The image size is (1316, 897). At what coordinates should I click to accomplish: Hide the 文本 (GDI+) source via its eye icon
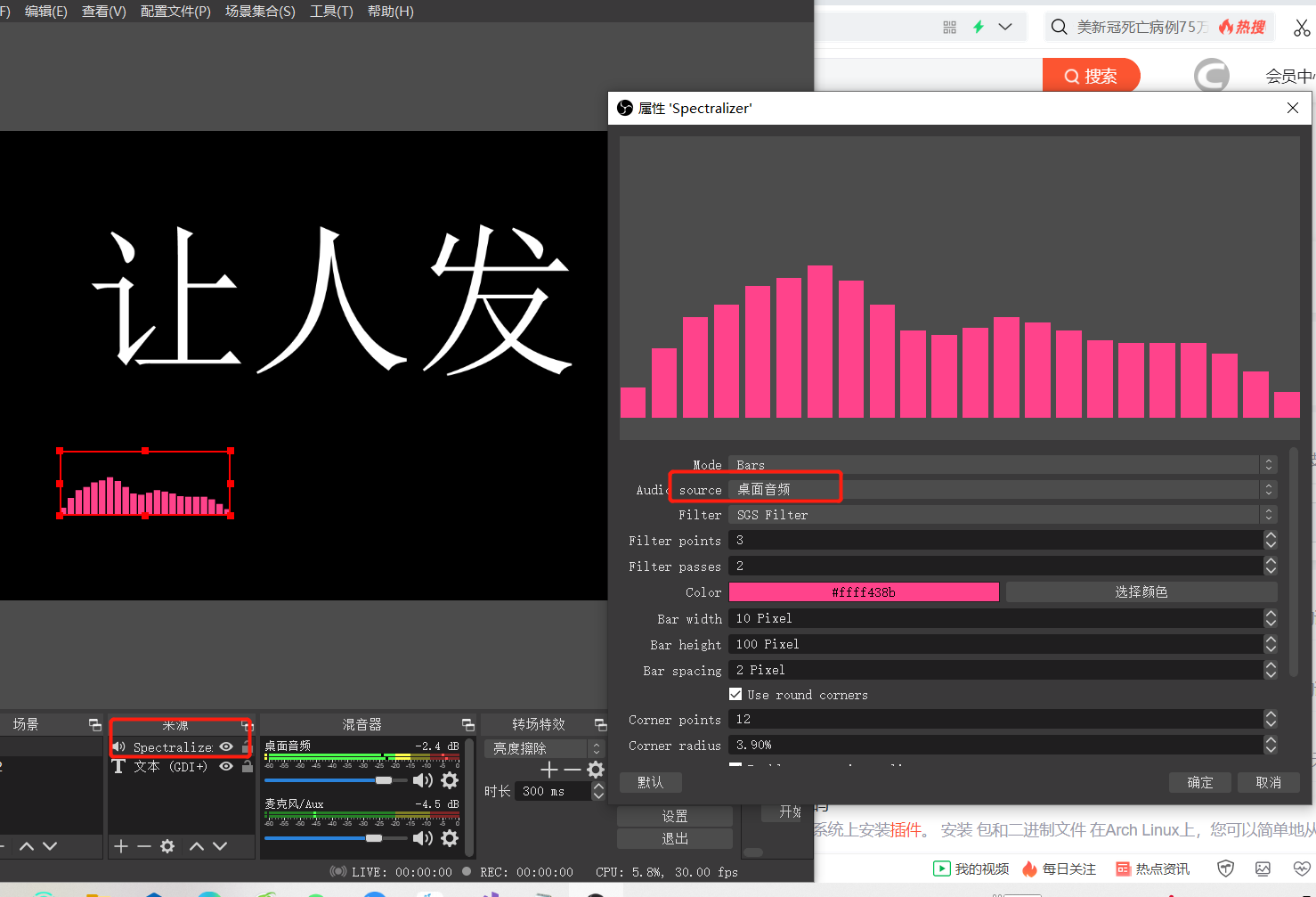226,766
